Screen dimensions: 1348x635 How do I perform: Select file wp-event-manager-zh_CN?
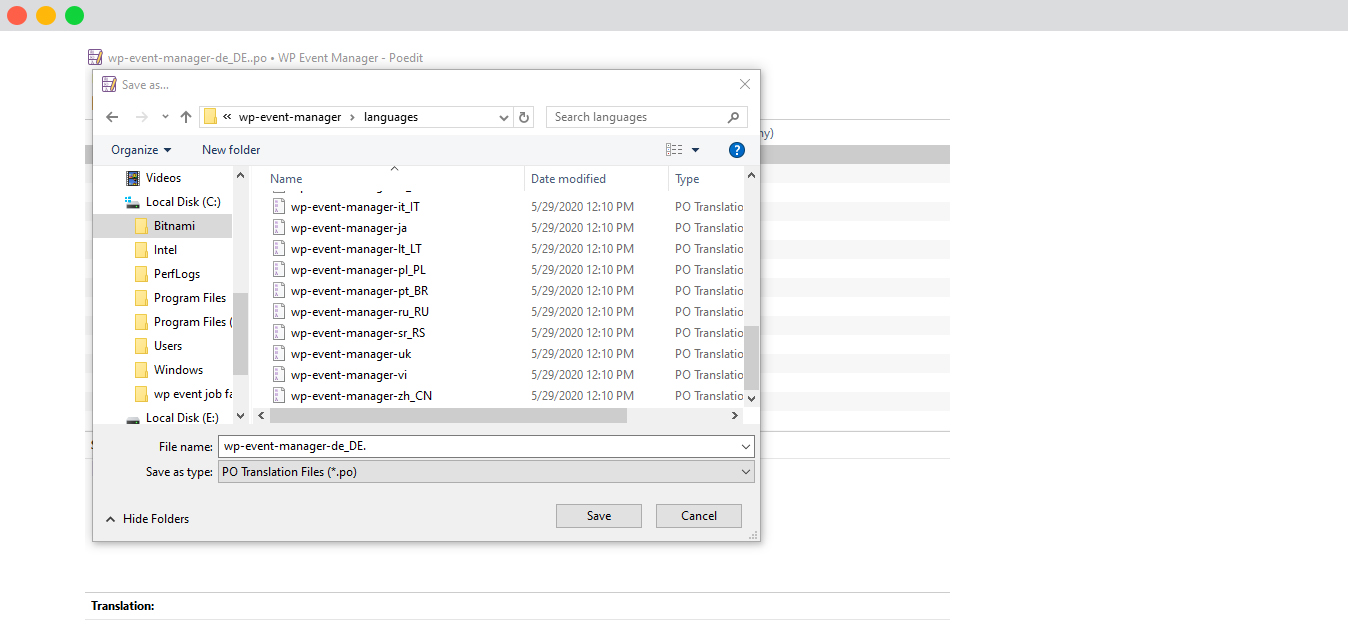[x=361, y=396]
